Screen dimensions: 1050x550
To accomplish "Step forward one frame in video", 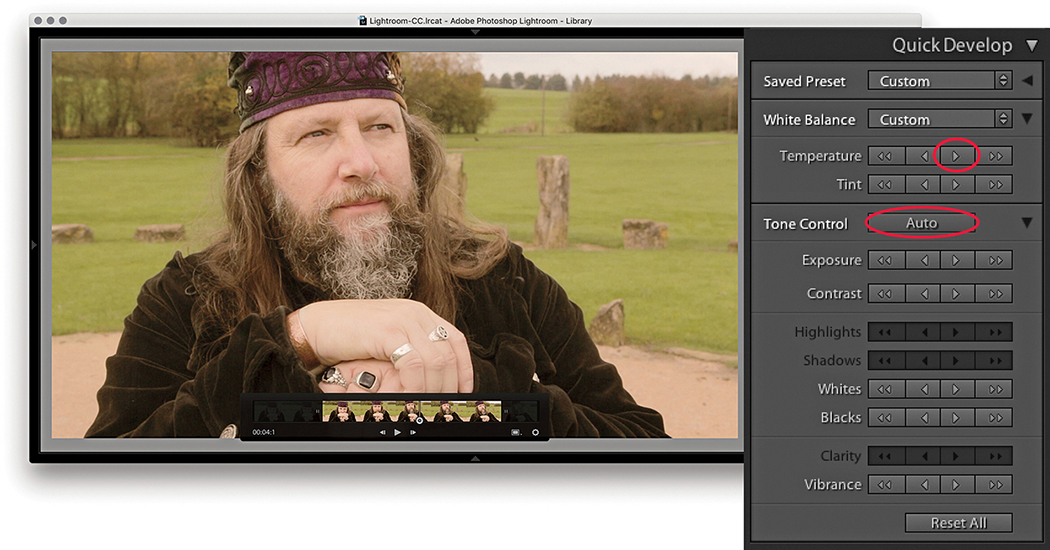I will pyautogui.click(x=413, y=432).
